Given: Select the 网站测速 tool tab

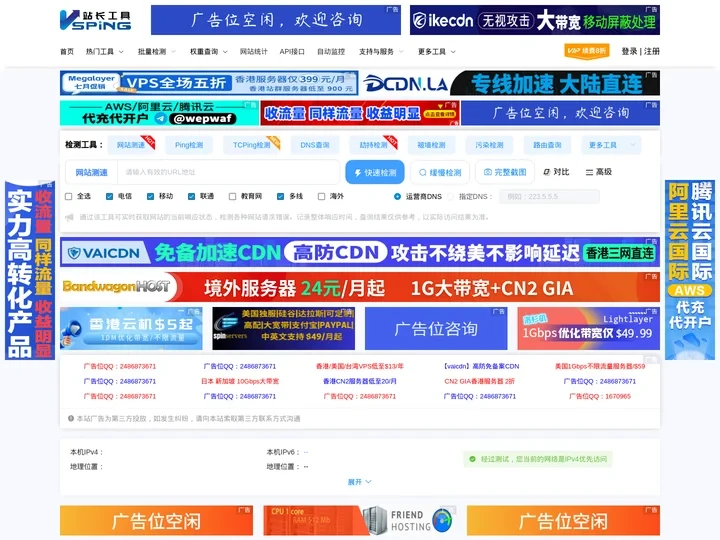Looking at the screenshot, I should (131, 145).
